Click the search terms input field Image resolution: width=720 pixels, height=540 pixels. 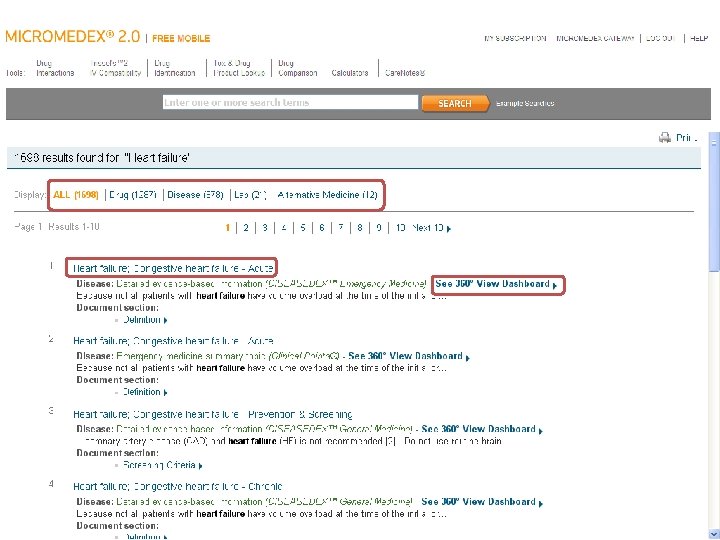point(290,102)
